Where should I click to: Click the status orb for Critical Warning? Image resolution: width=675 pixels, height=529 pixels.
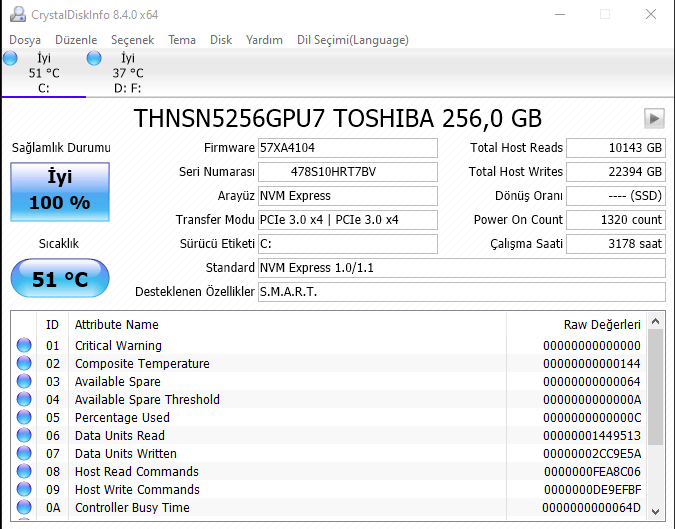click(24, 345)
